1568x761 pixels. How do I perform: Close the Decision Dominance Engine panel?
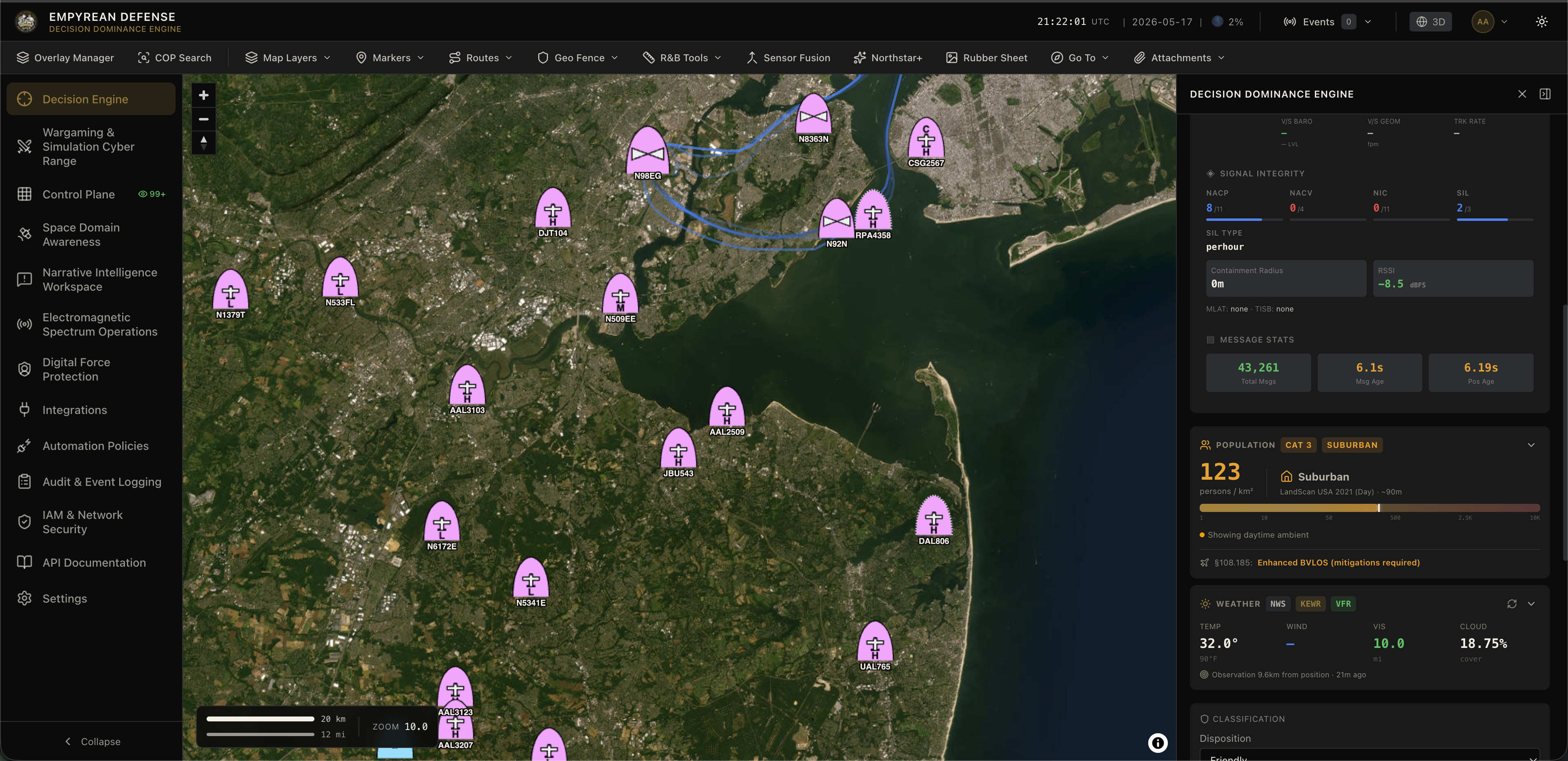coord(1522,94)
